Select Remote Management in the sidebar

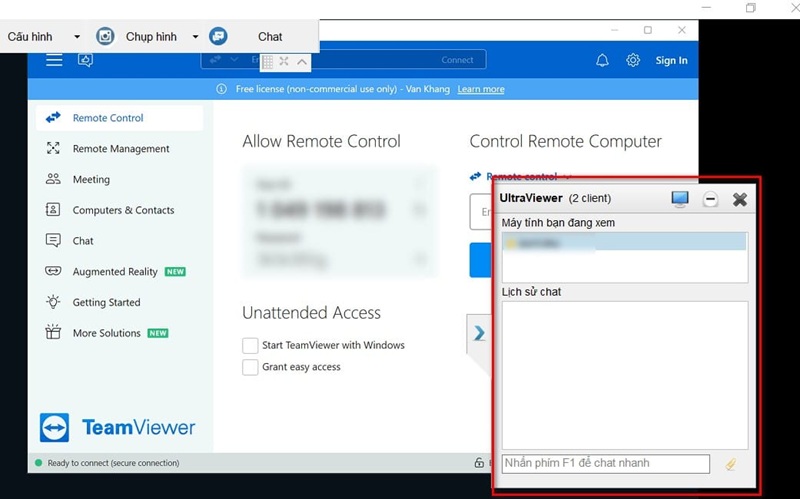(x=120, y=149)
